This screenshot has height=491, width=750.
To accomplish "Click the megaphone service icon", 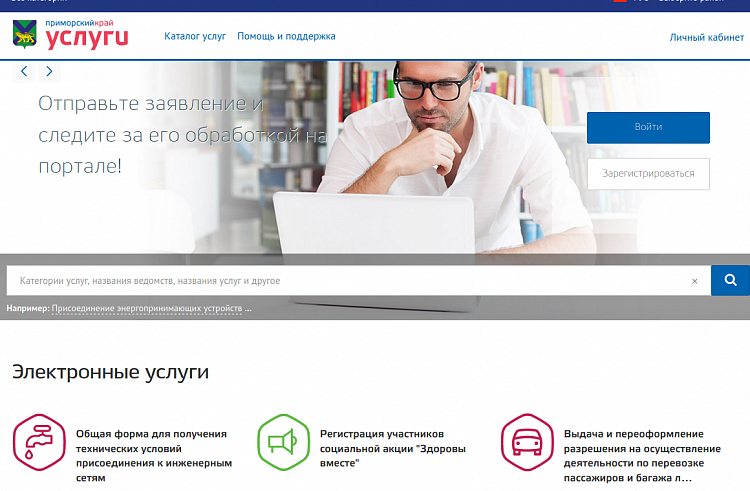I will tap(283, 442).
